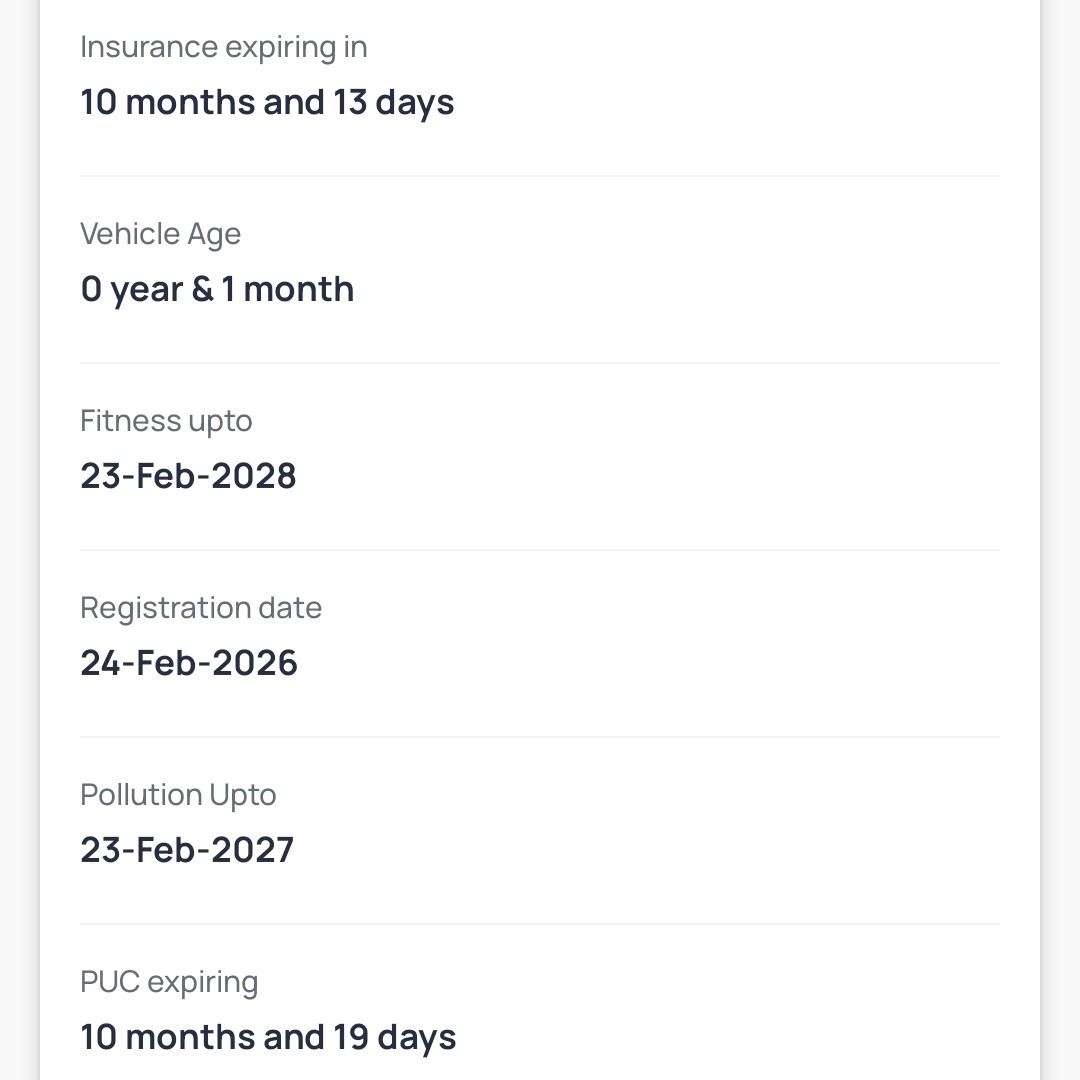Select the "10 months and 19 days" value
The image size is (1080, 1080).
click(x=268, y=1037)
